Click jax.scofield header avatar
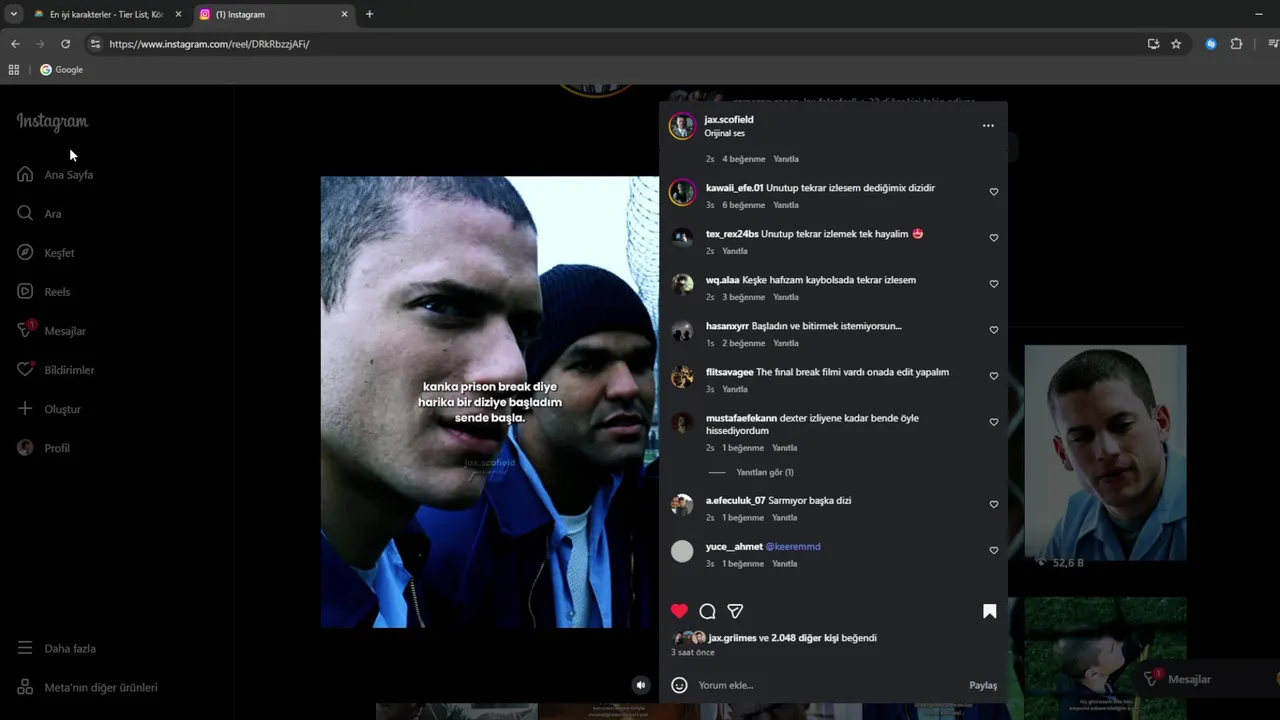The height and width of the screenshot is (720, 1280). tap(682, 126)
